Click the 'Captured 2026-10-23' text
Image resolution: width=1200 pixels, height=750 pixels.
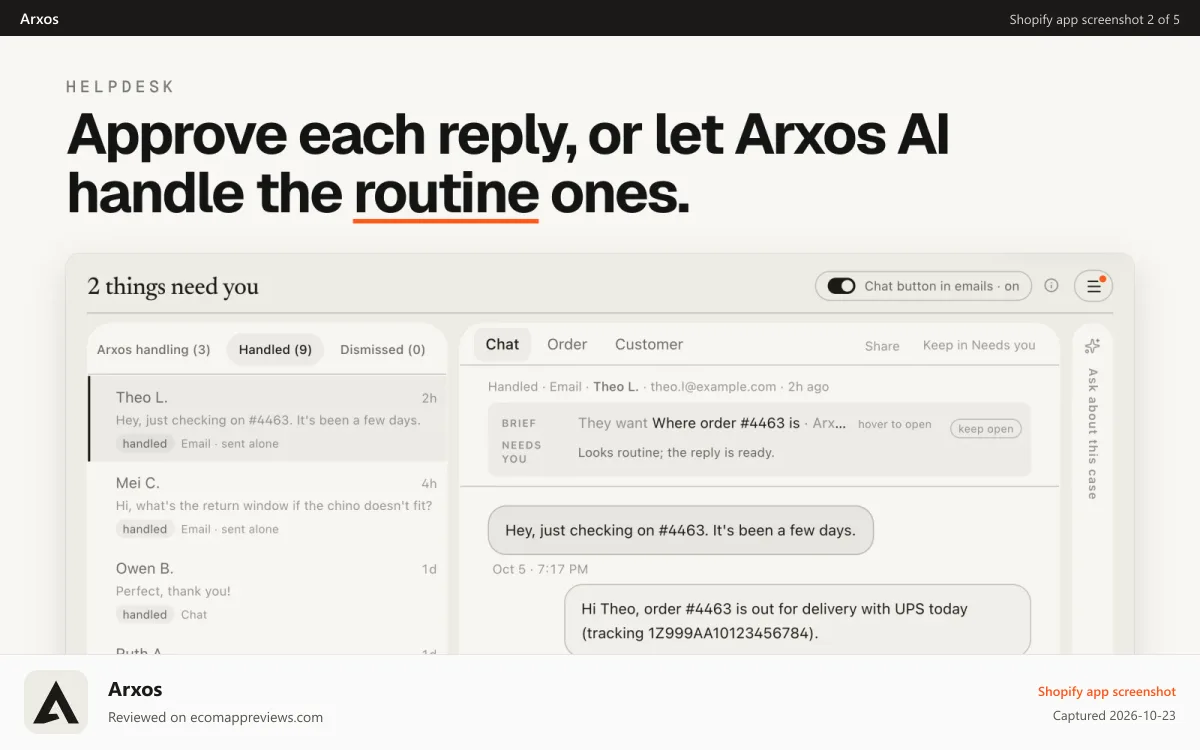[1114, 716]
